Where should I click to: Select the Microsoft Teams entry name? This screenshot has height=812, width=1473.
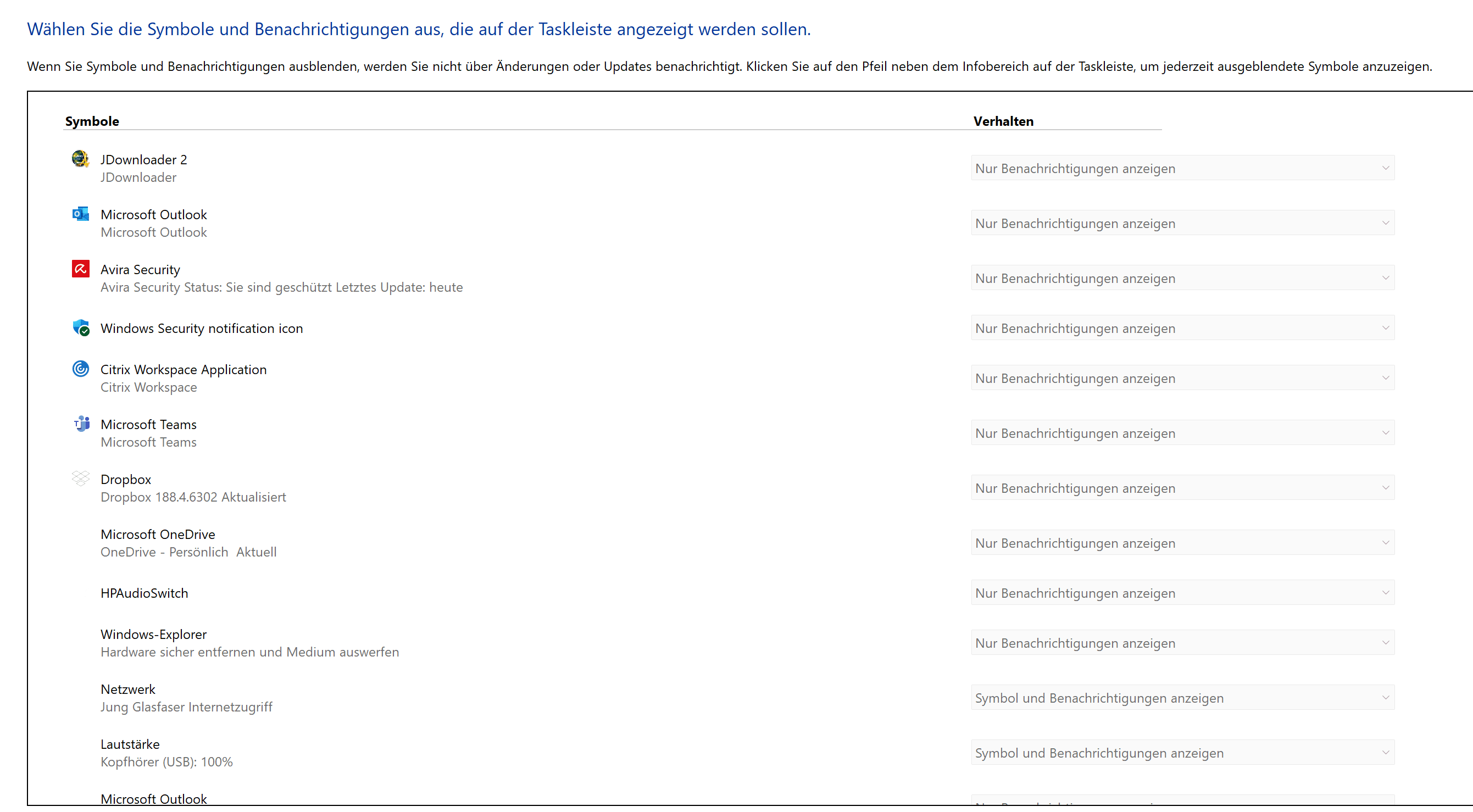149,424
